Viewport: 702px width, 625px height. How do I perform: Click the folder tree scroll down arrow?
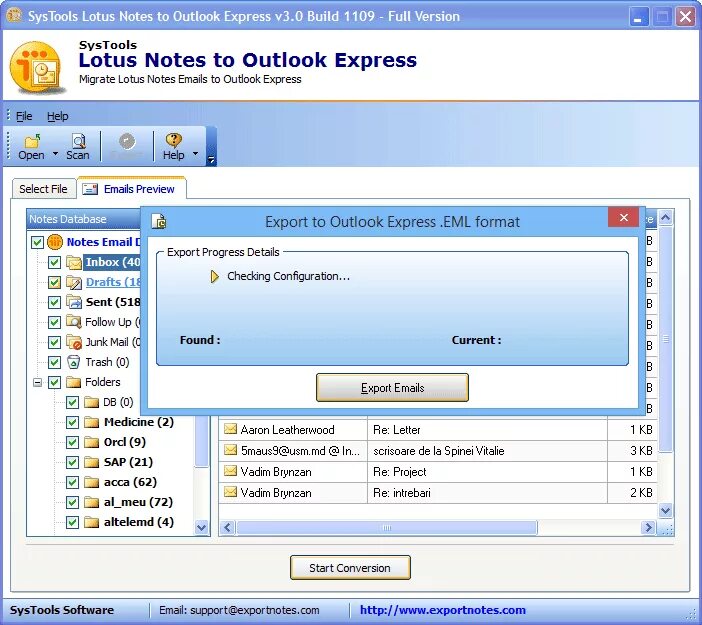[202, 527]
